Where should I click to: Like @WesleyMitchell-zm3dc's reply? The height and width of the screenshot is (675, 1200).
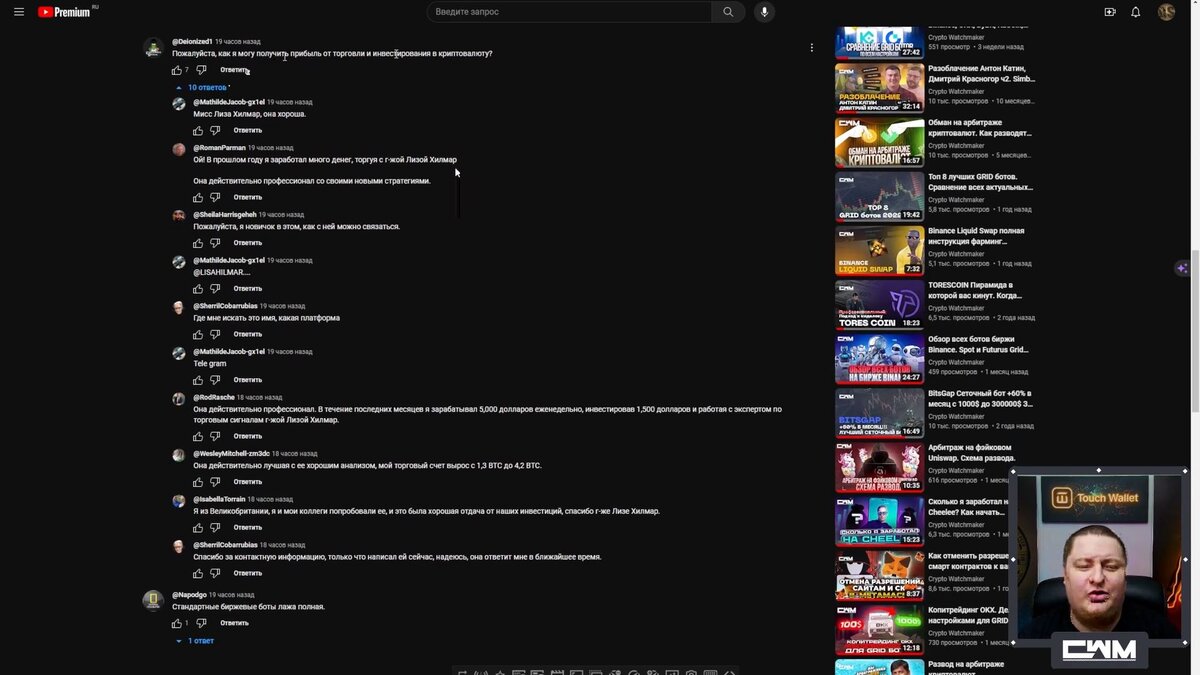(x=198, y=482)
